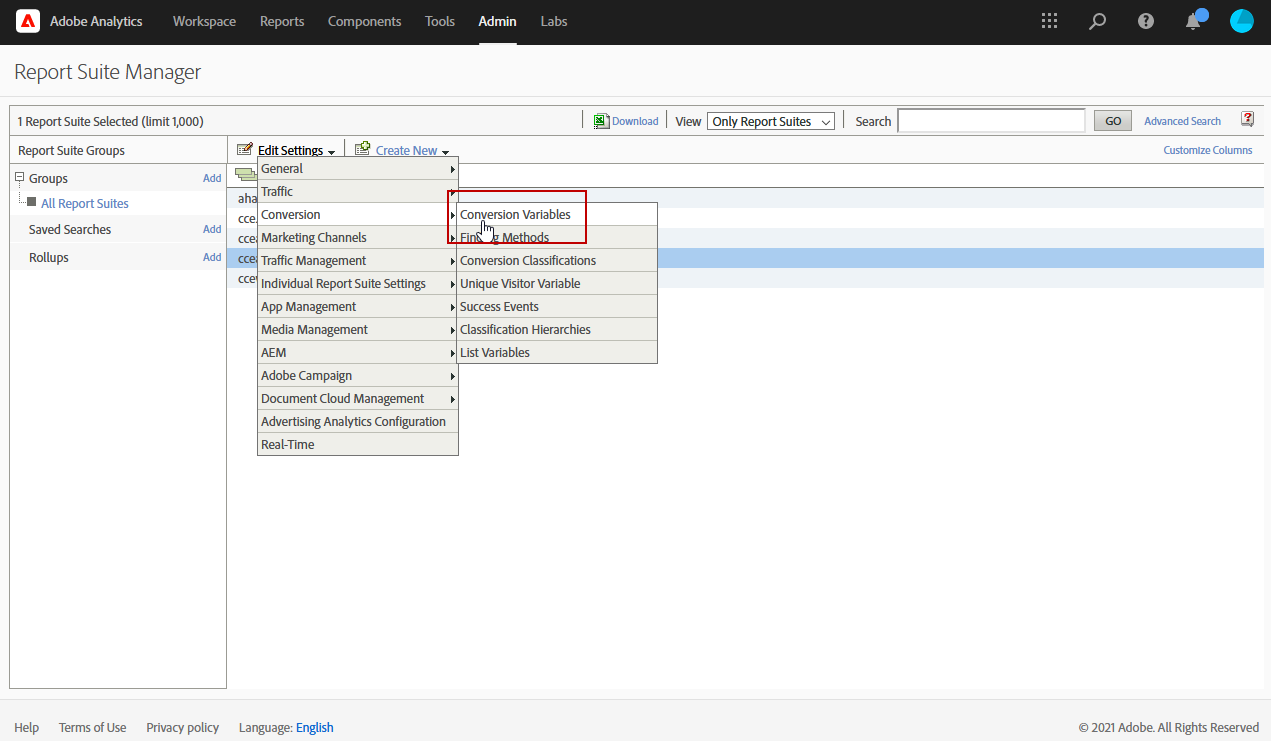This screenshot has width=1271, height=741.
Task: Open the red help icon beside Advanced Search
Action: [x=1247, y=119]
